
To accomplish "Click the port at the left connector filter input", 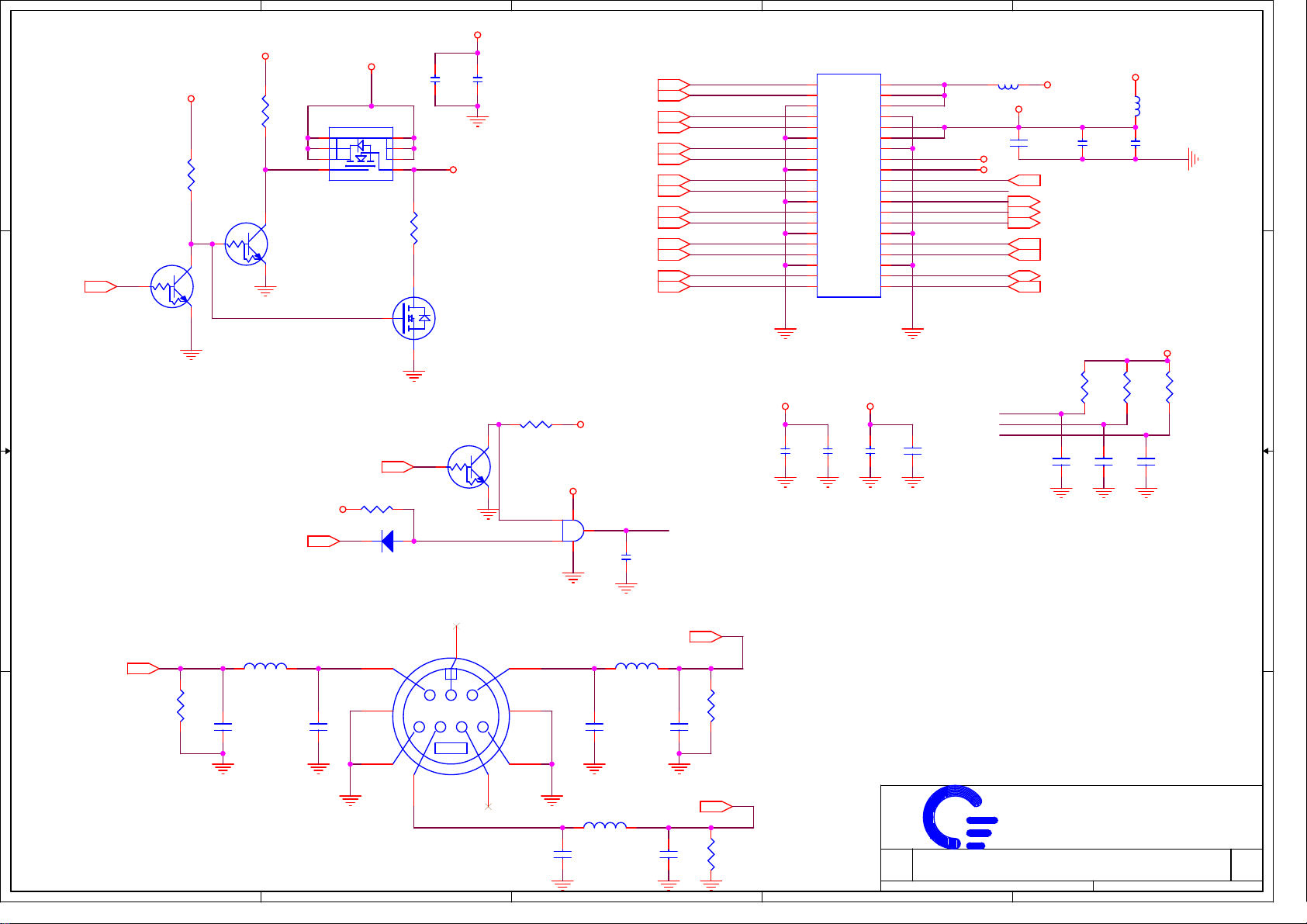I will coord(143,668).
